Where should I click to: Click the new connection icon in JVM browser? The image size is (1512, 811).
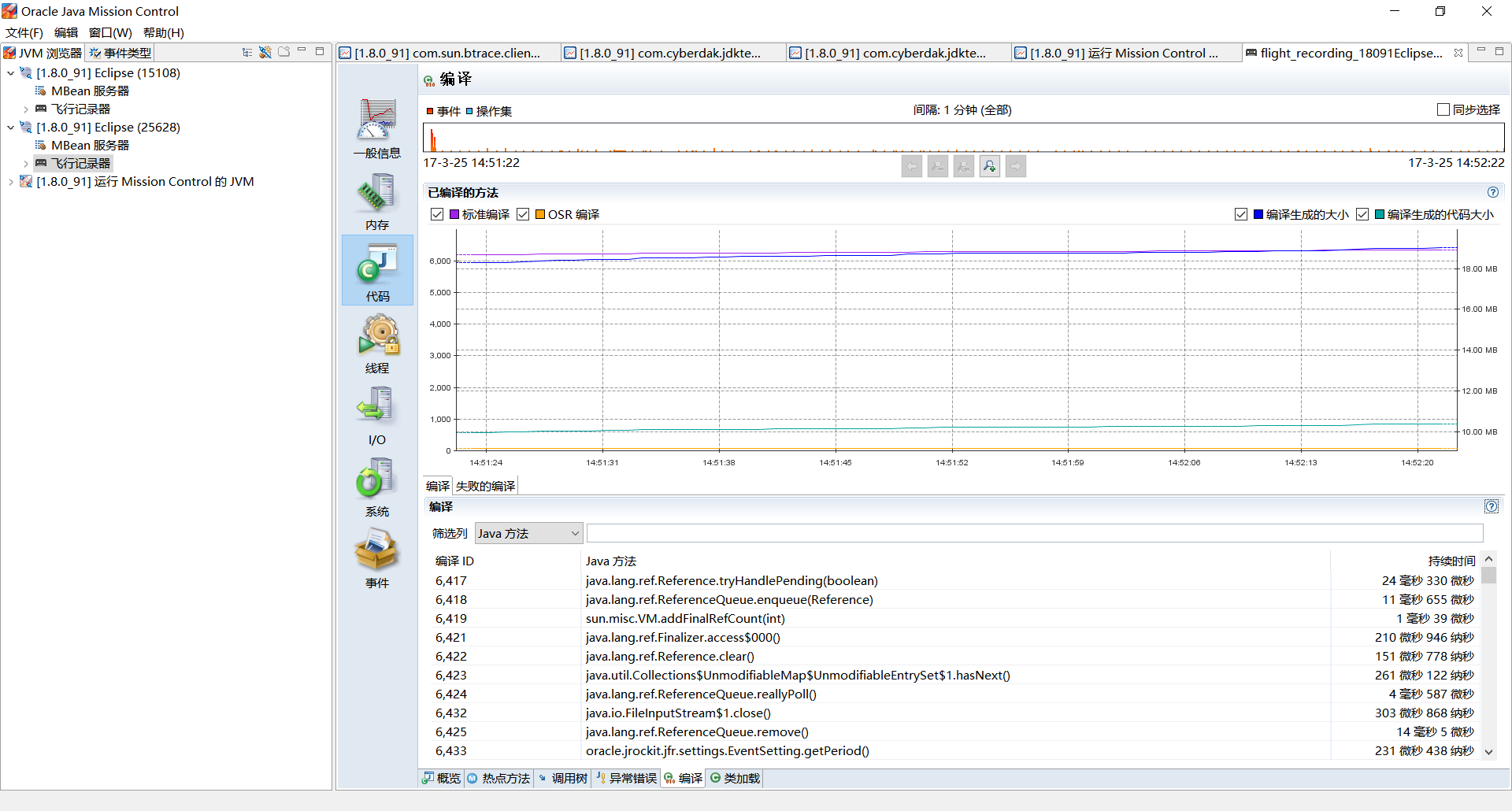[x=265, y=52]
